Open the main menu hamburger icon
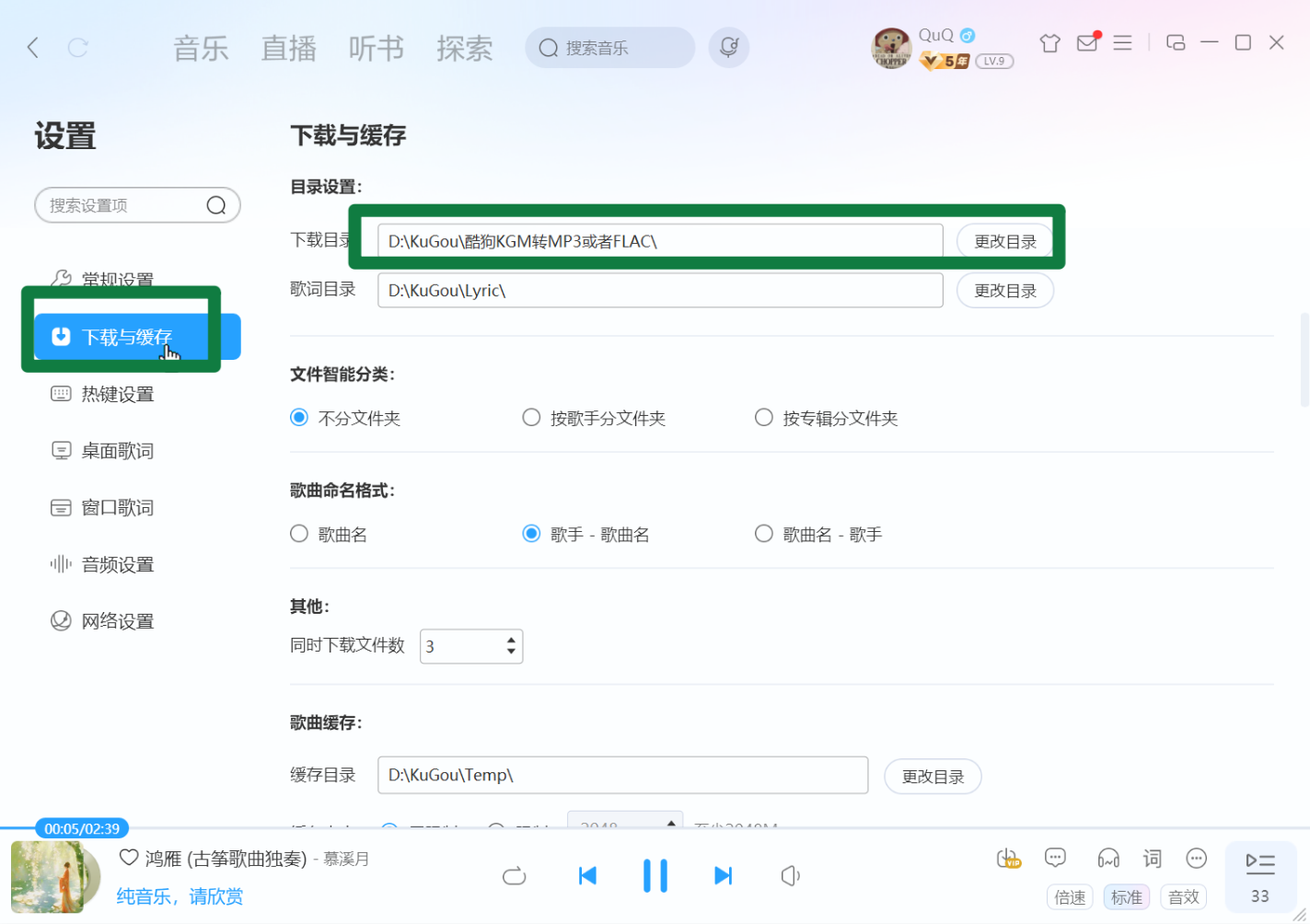Screen dimensions: 1310x924 coord(1122,43)
